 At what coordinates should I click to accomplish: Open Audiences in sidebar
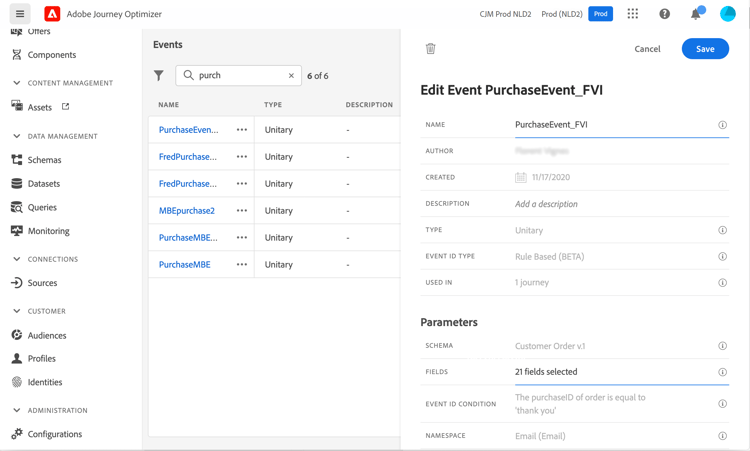tap(47, 335)
